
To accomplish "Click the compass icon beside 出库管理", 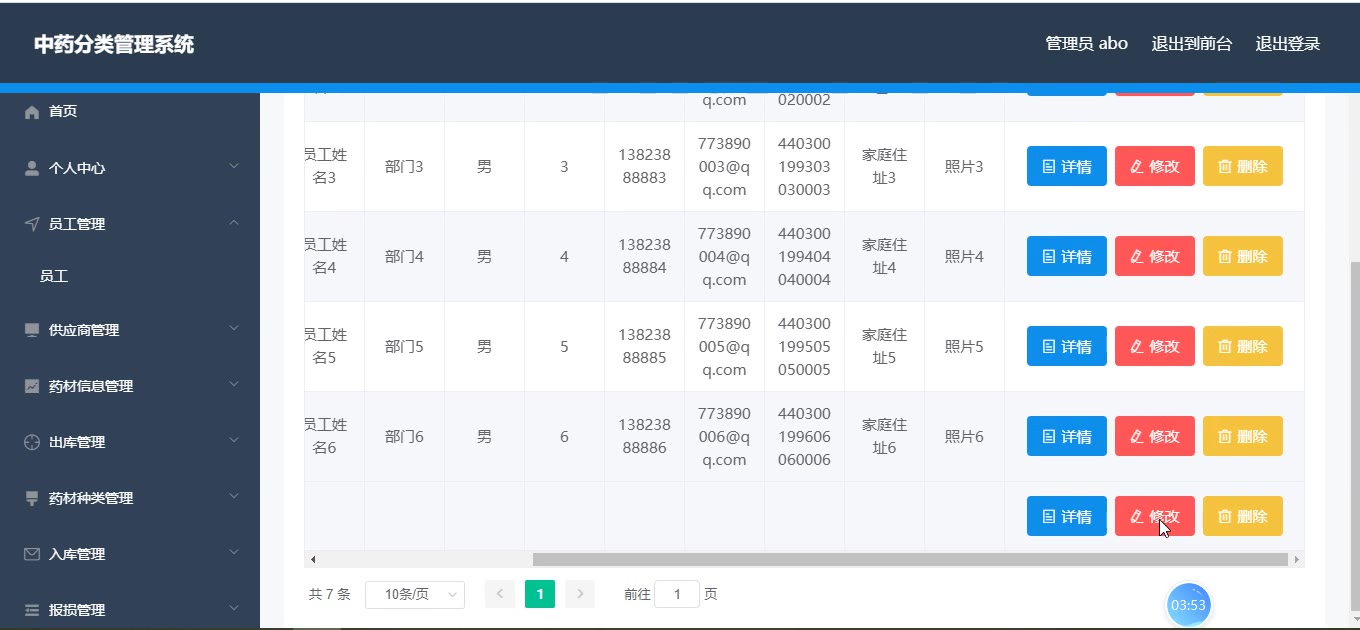I will pyautogui.click(x=32, y=442).
